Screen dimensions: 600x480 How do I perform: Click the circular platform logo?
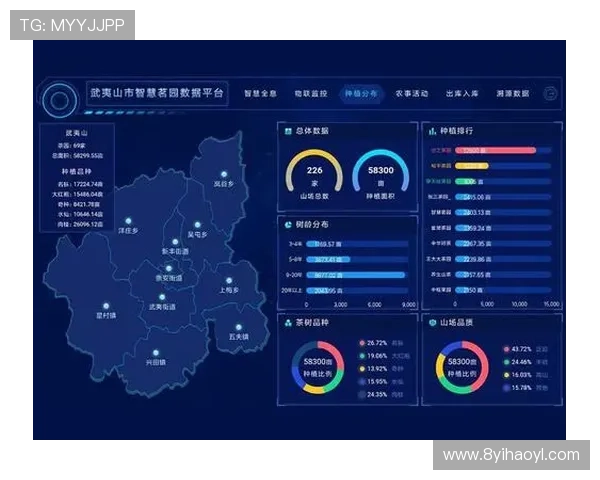click(59, 100)
